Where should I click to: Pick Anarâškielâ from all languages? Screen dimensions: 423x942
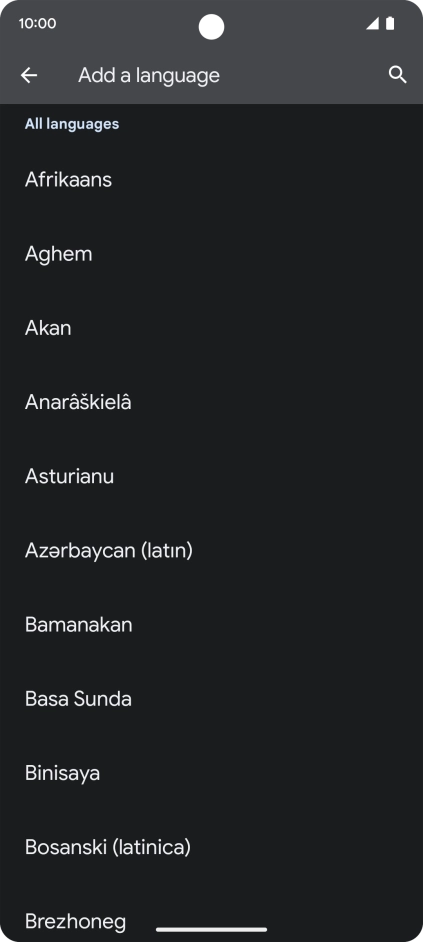pos(212,403)
